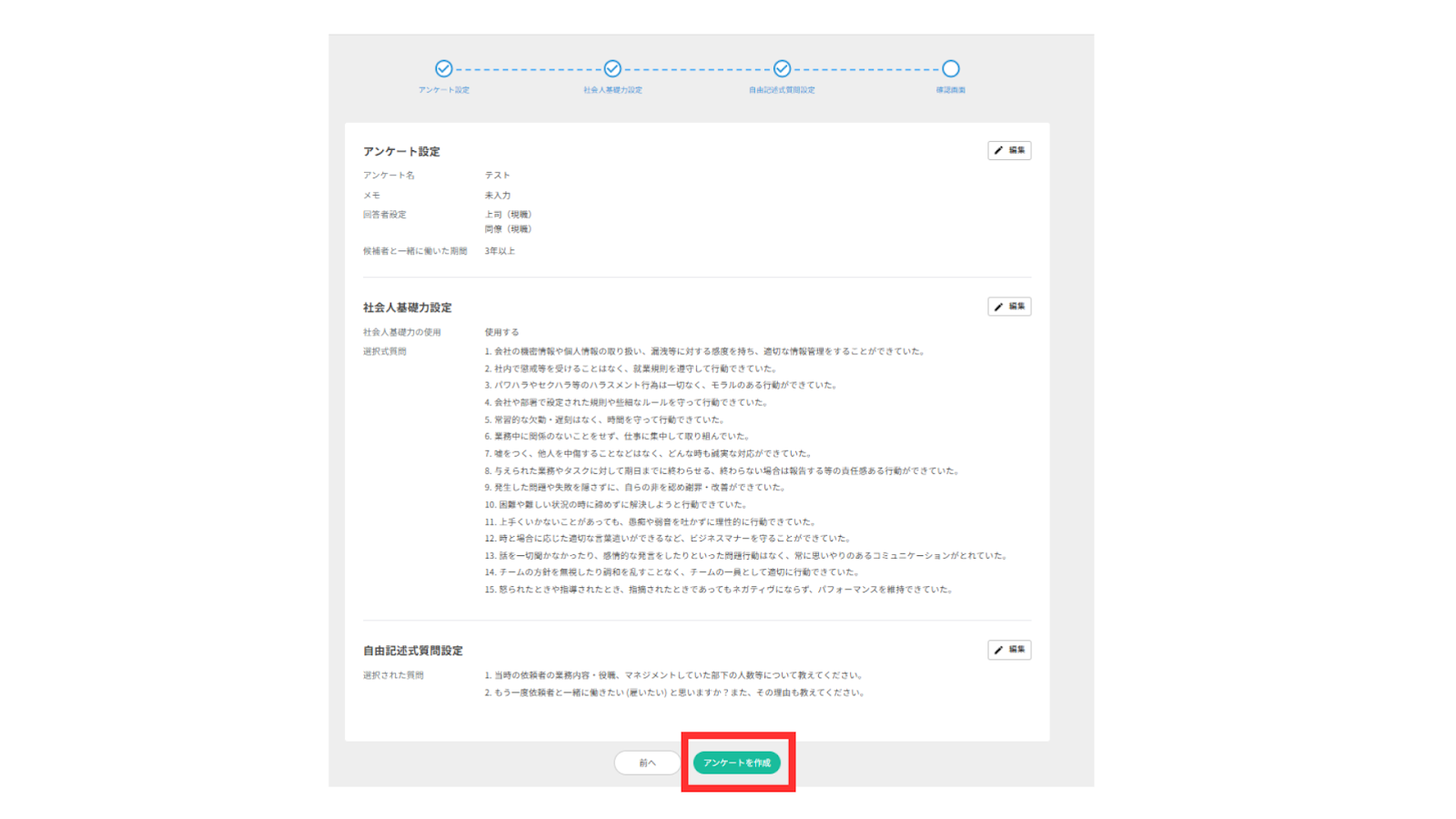Click the 自由記述式質問設定 step checkmark circle

point(782,69)
